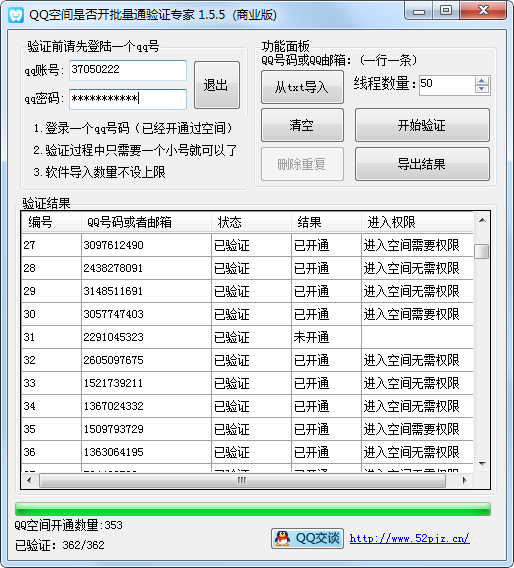This screenshot has width=514, height=568.
Task: Select row 31 with number 2291045323
Action: [x=247, y=337]
